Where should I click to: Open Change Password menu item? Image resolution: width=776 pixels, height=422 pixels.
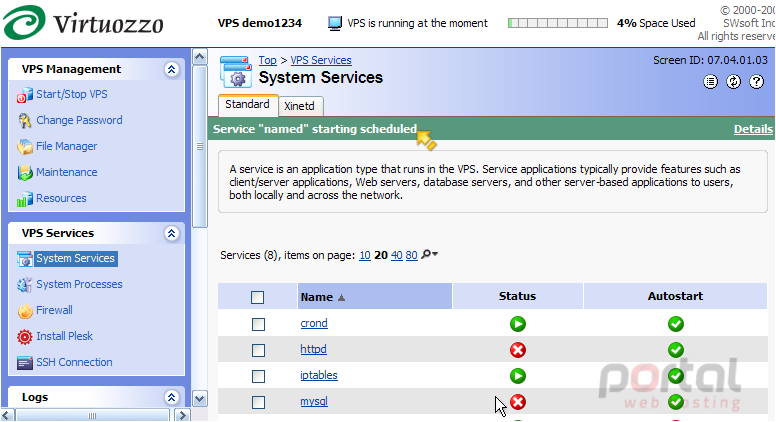pyautogui.click(x=79, y=120)
